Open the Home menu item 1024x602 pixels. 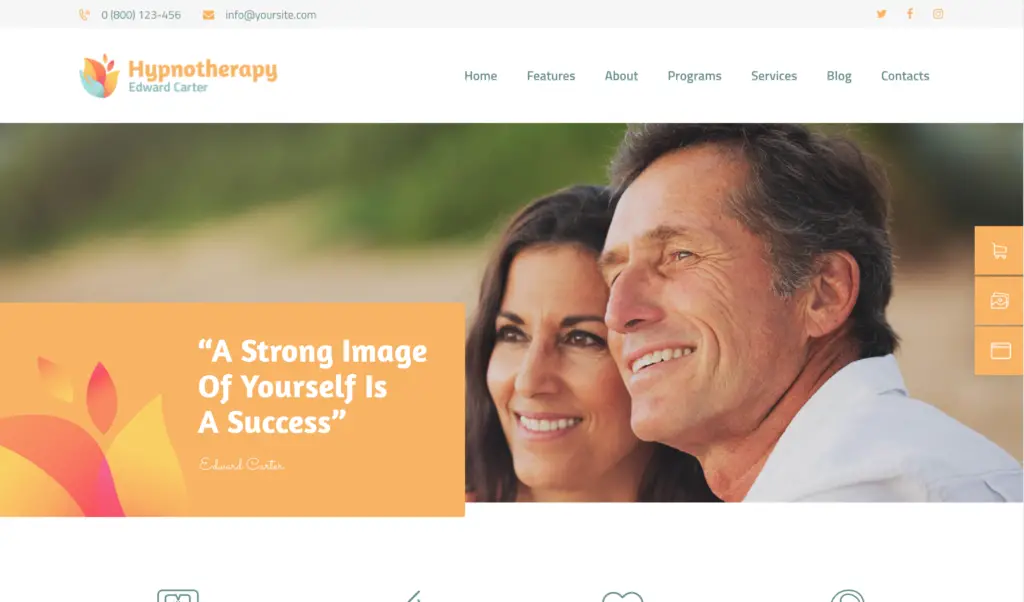[481, 76]
